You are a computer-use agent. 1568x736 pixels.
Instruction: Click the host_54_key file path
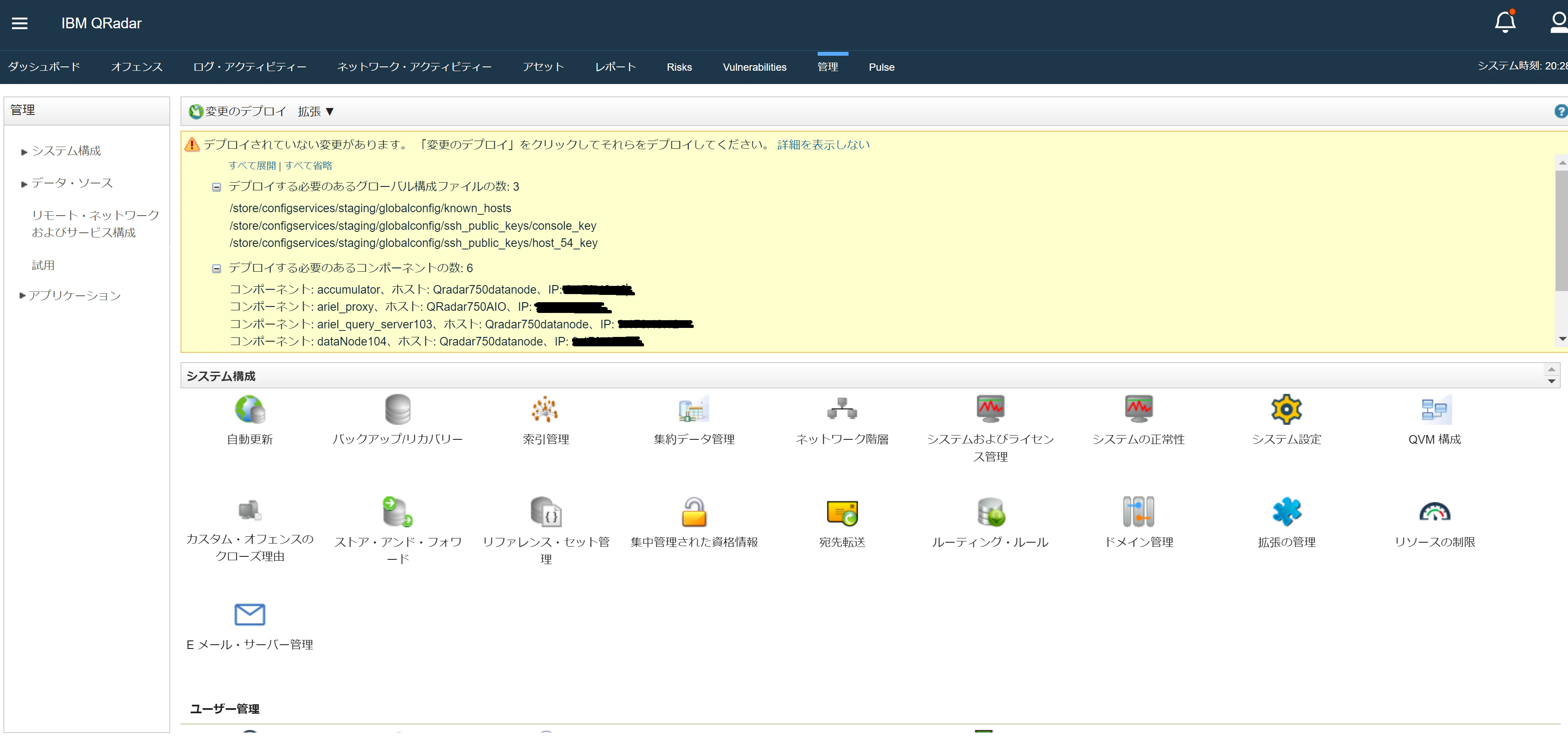tap(413, 243)
